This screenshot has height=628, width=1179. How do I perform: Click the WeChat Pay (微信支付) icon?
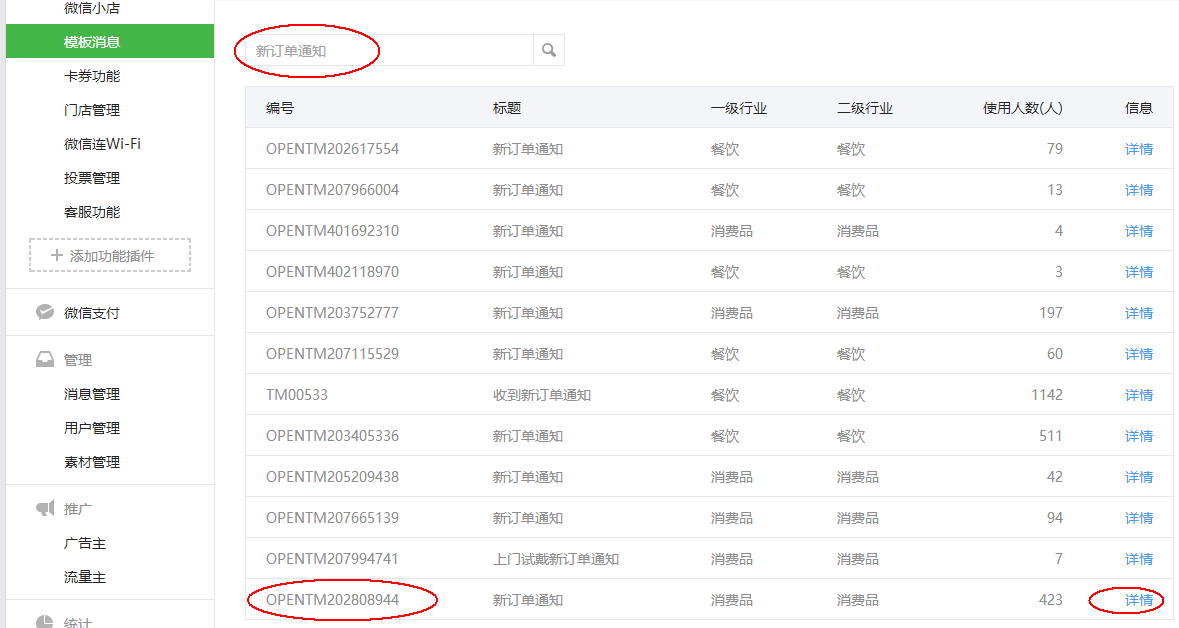[45, 312]
